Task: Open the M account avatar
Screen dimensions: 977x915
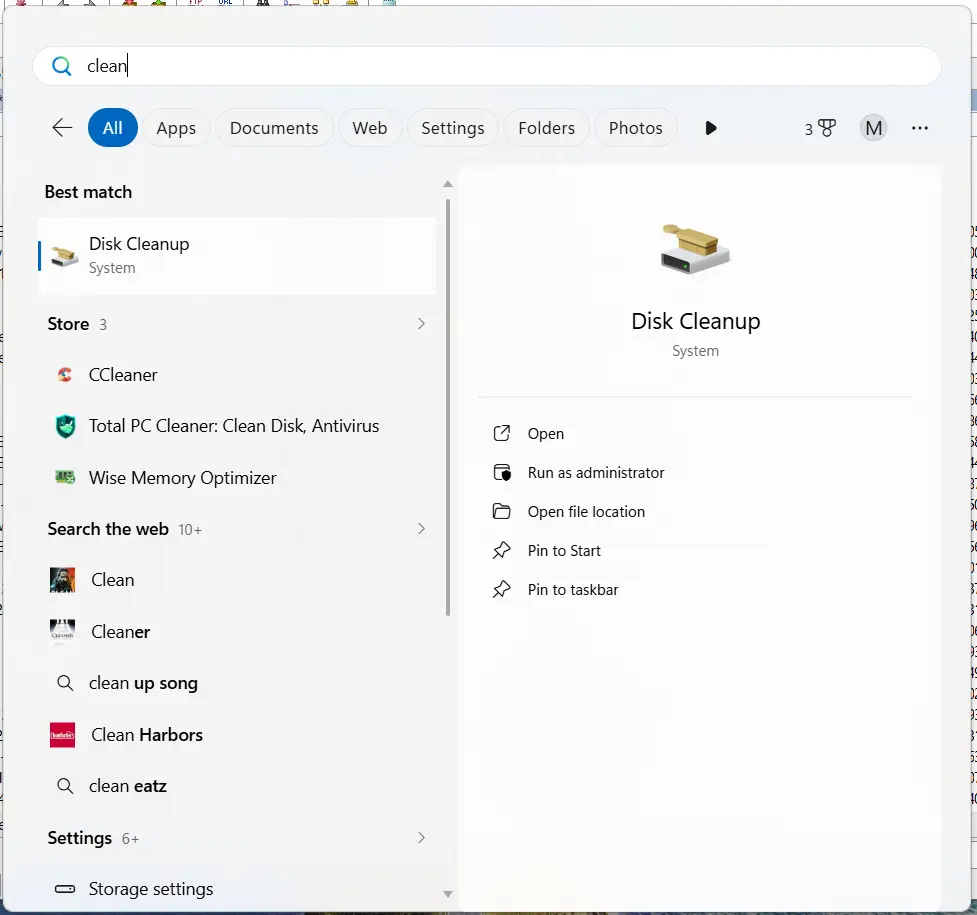Action: 873,128
